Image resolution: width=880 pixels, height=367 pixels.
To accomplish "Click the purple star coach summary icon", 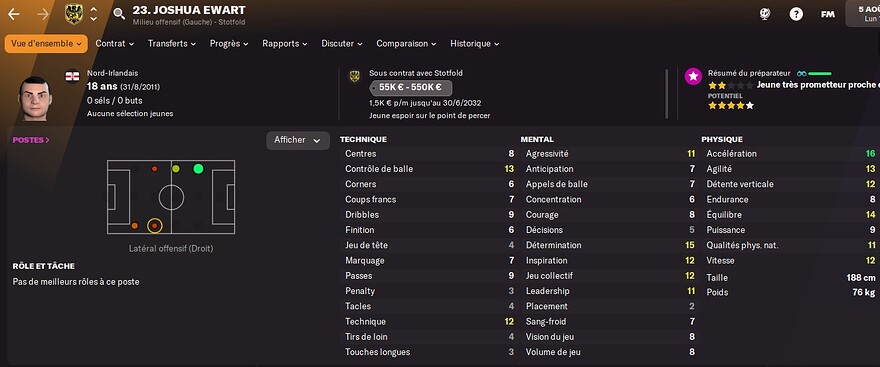I will point(693,77).
